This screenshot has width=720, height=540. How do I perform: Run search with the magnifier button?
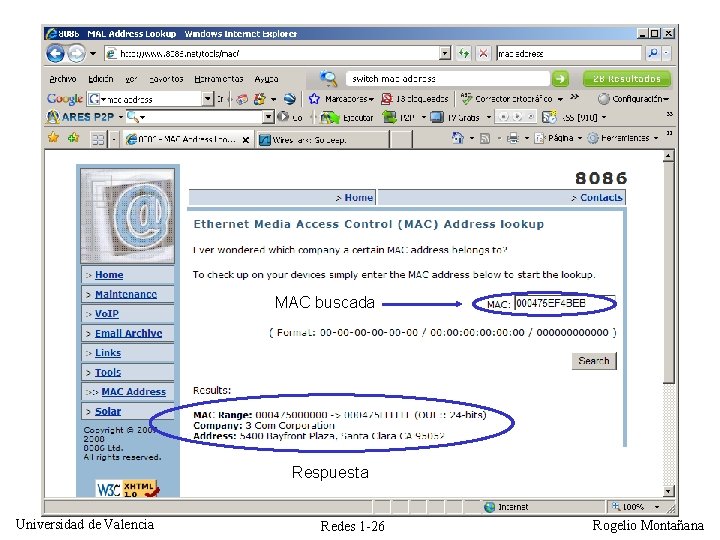(x=653, y=54)
